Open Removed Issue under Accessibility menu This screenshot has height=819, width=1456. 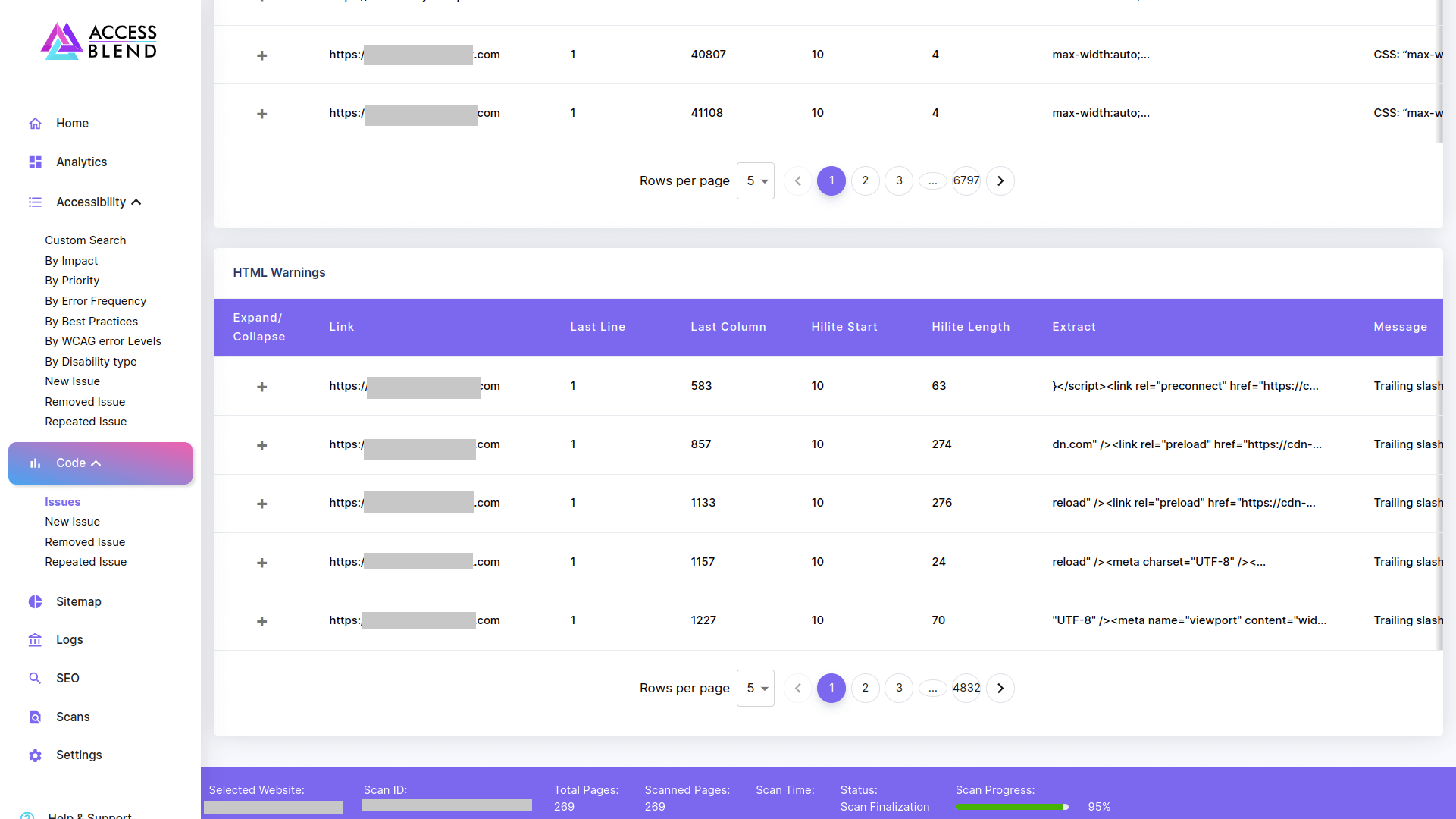85,402
